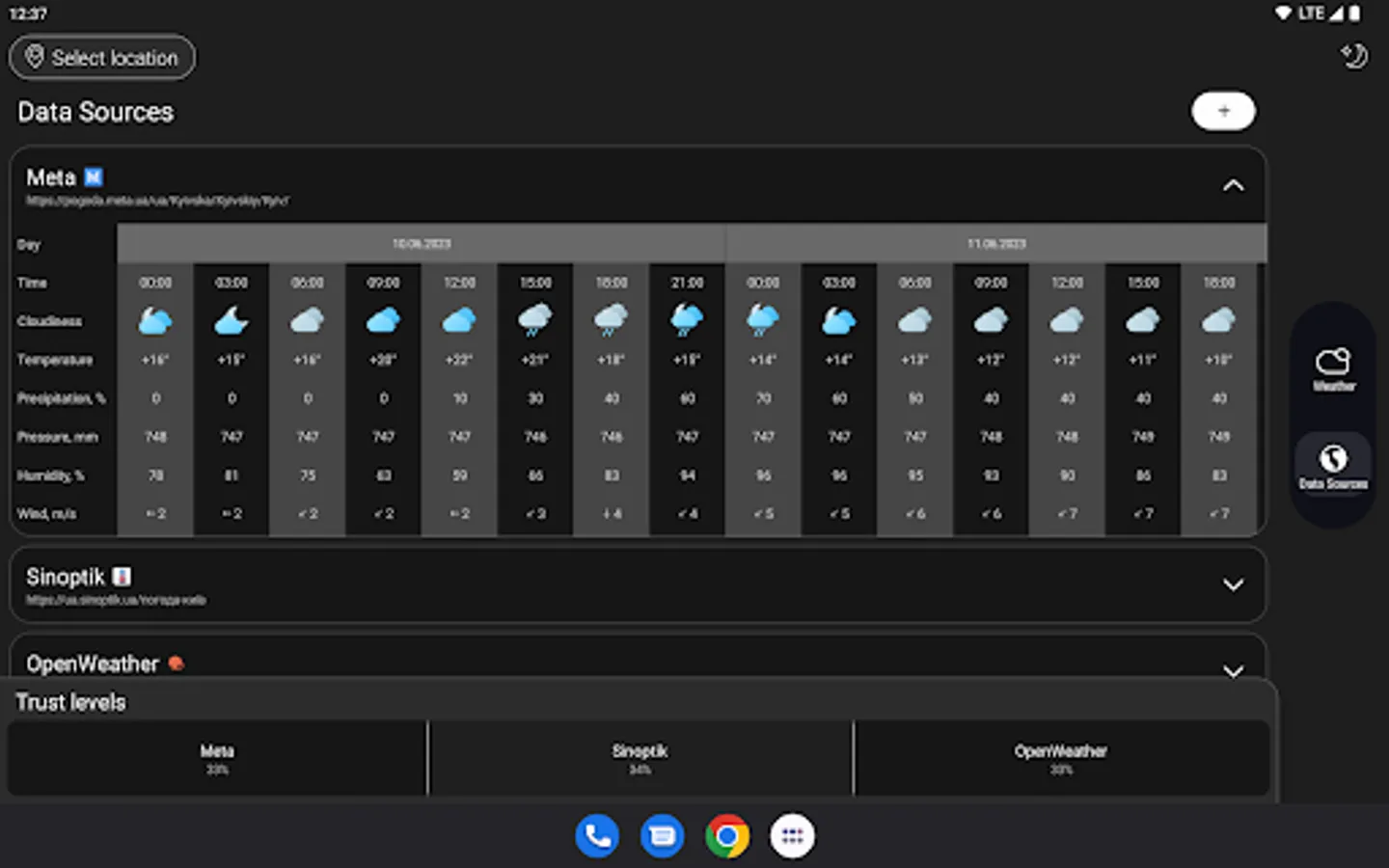Click the Temperature row label
The width and height of the screenshot is (1389, 868).
55,360
